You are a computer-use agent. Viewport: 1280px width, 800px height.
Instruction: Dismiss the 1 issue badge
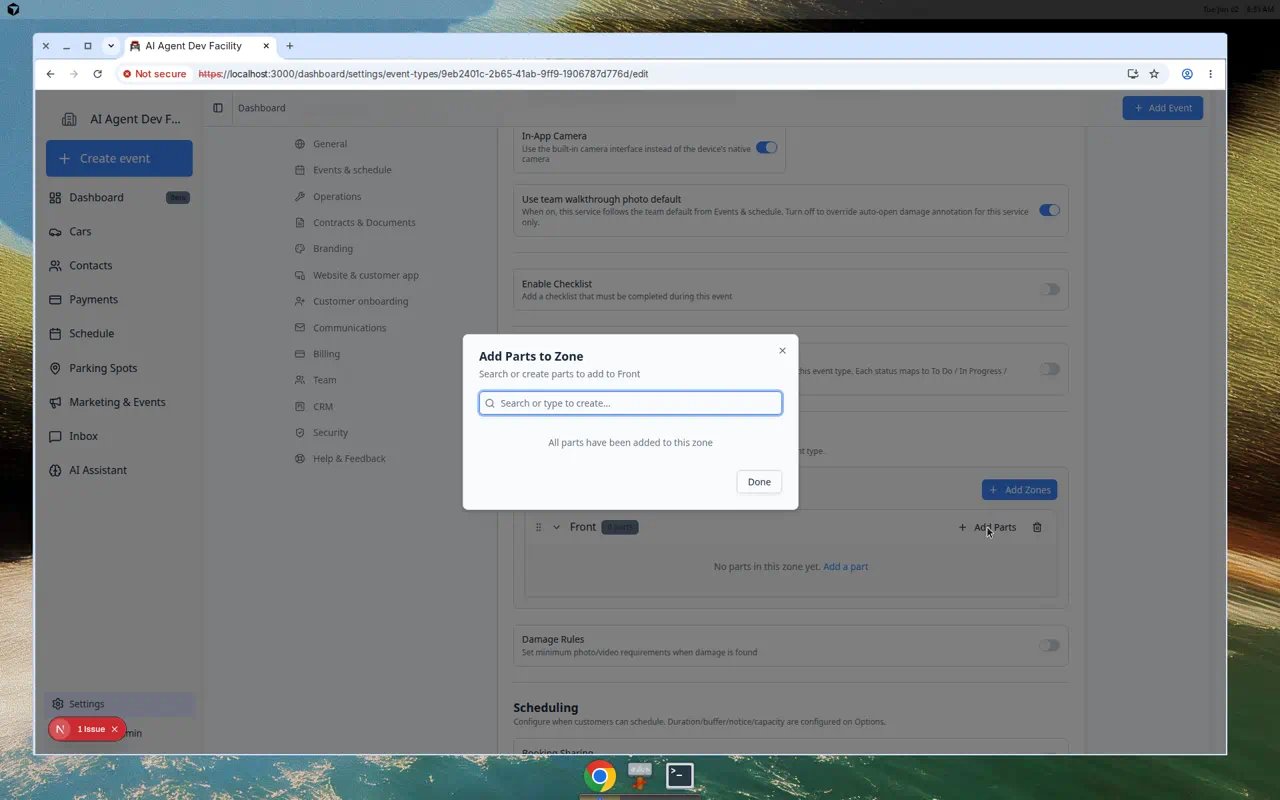(114, 729)
